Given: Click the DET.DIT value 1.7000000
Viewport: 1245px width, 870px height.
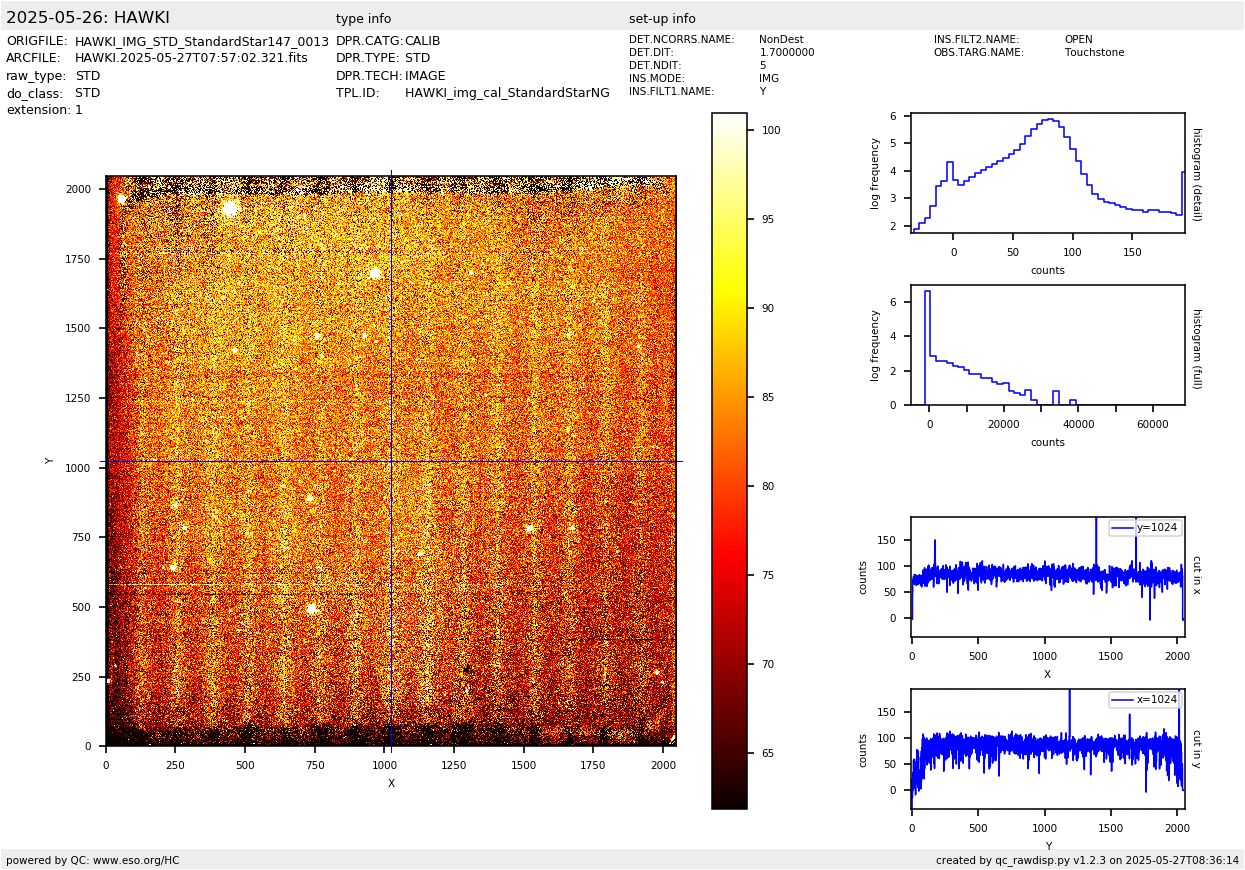Looking at the screenshot, I should coord(786,53).
